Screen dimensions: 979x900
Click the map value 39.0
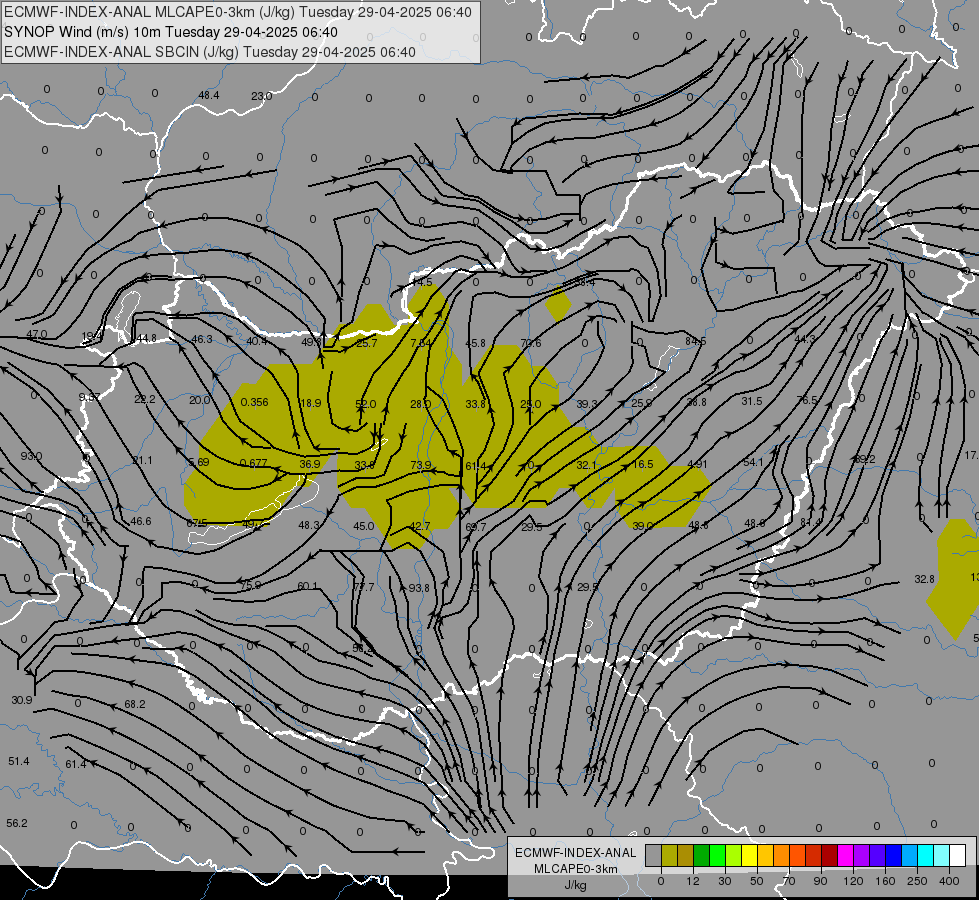pyautogui.click(x=642, y=526)
